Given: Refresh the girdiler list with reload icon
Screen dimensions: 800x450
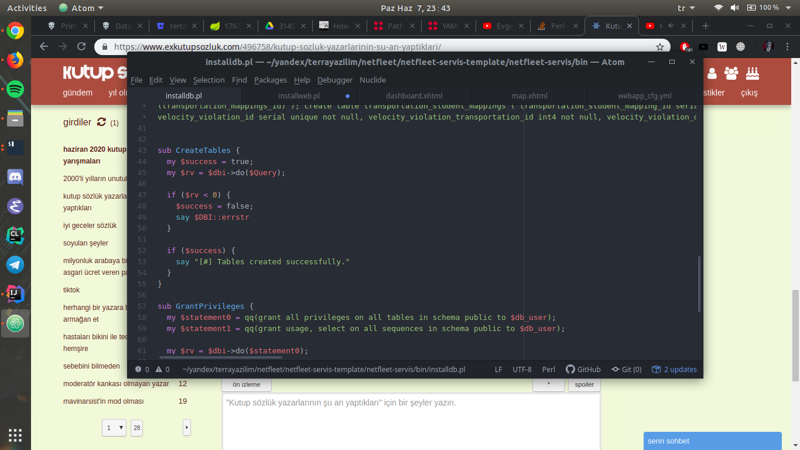Looking at the screenshot, I should coord(101,122).
